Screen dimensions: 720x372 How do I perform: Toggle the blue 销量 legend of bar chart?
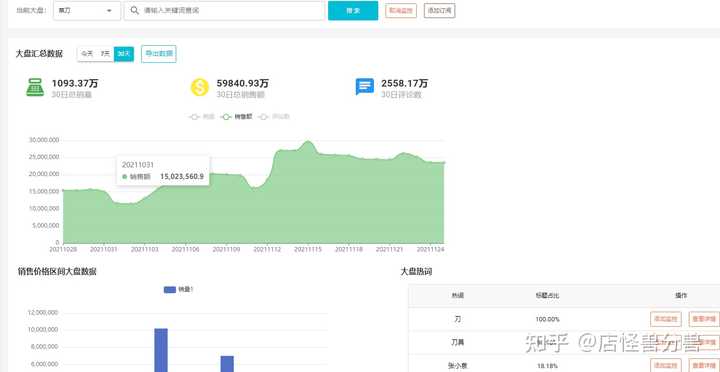click(x=179, y=289)
